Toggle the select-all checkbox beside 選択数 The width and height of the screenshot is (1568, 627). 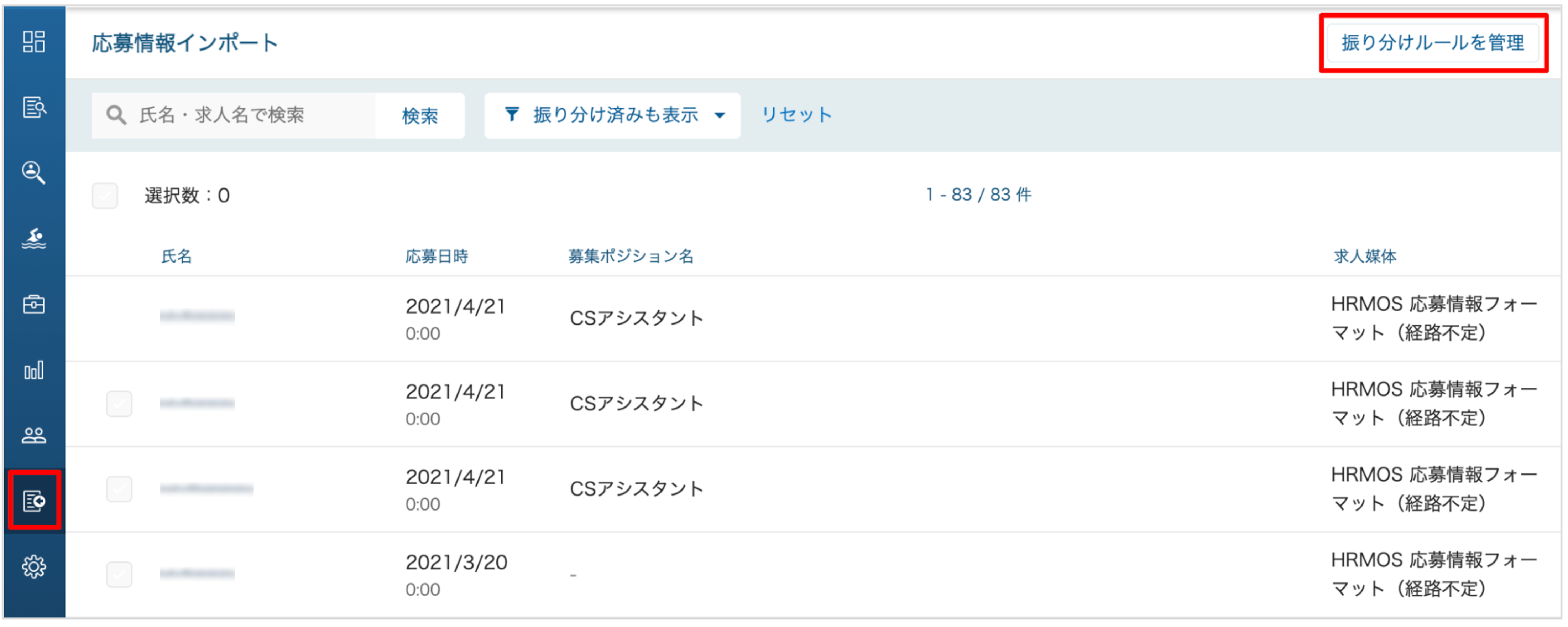tap(105, 196)
